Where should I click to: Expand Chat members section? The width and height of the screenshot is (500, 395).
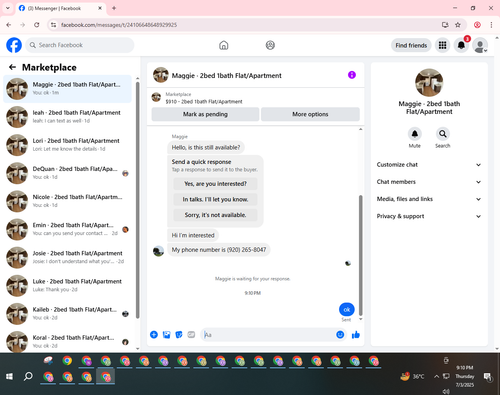tap(429, 182)
